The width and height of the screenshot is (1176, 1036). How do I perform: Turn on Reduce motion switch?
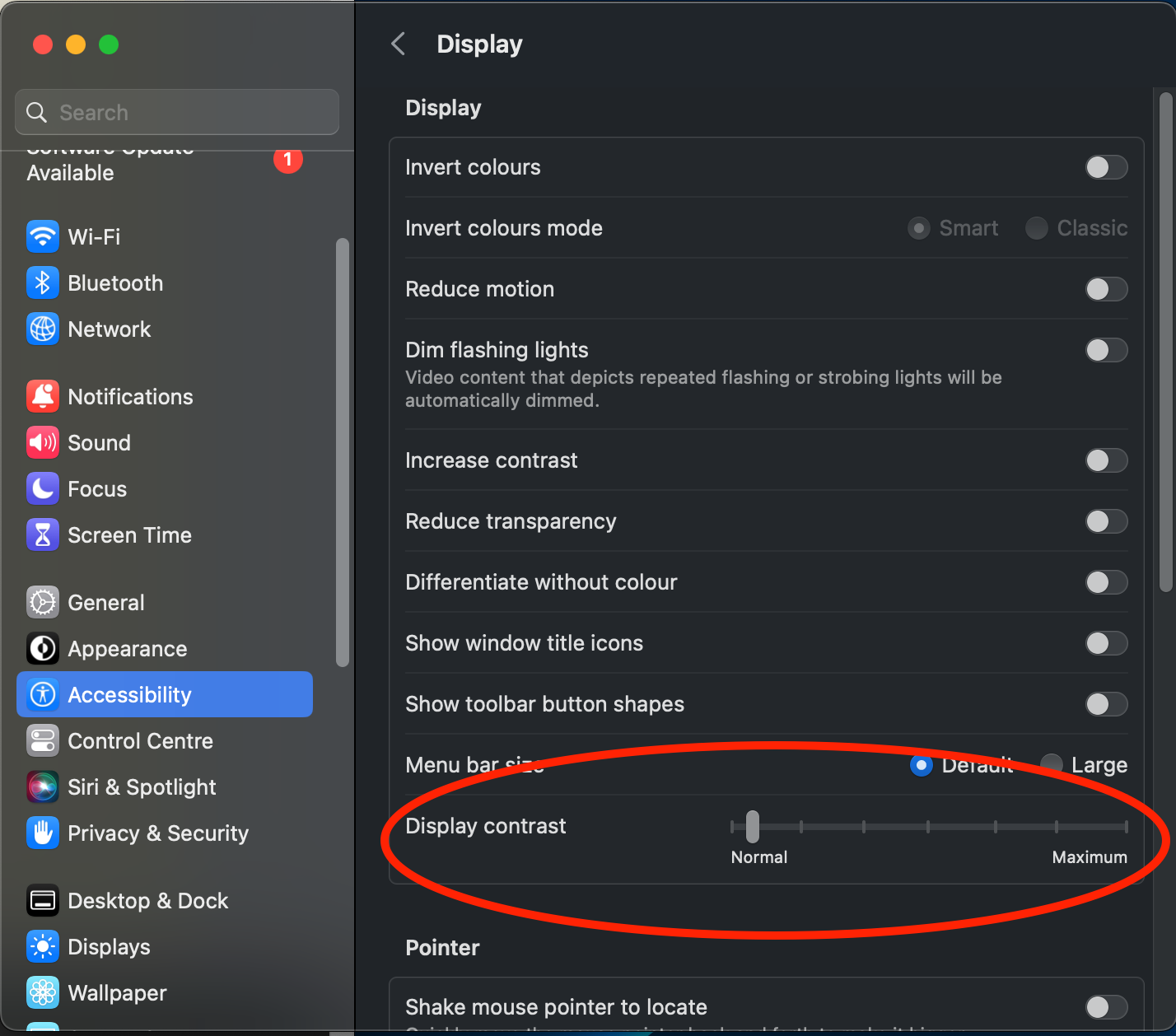1106,289
